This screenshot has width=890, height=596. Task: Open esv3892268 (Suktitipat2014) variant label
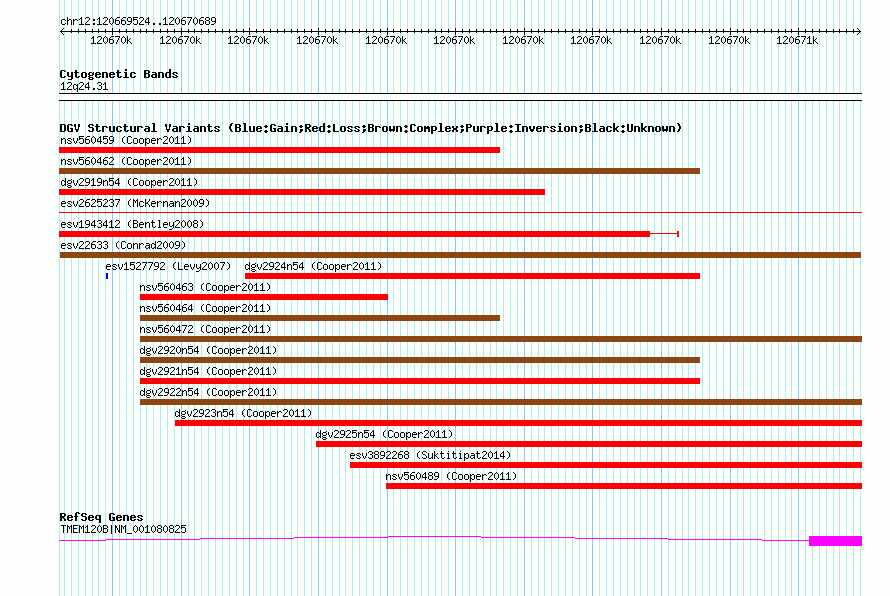430,455
